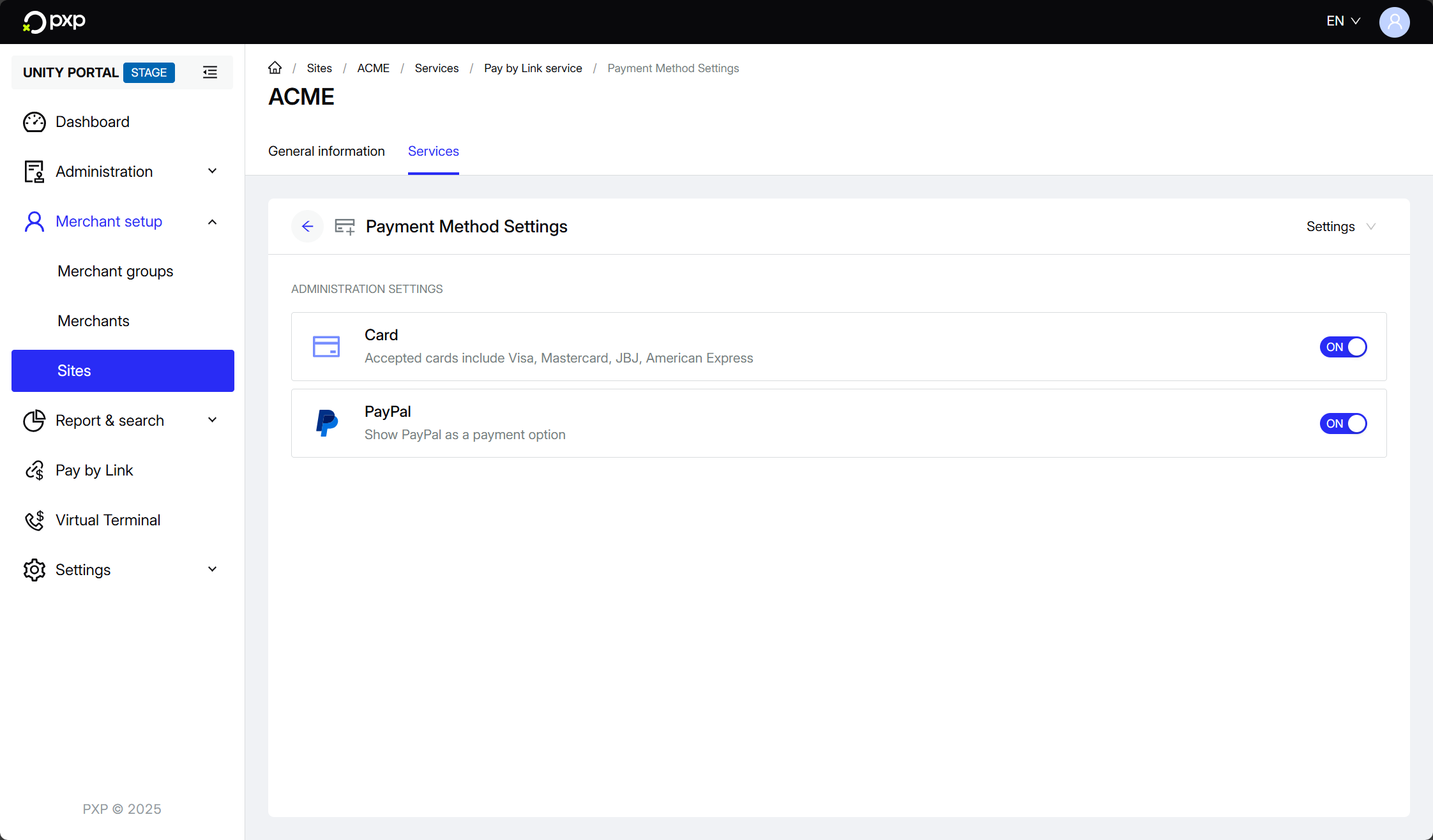This screenshot has height=840, width=1433.
Task: Open the Dashboard from the sidebar
Action: [x=92, y=121]
